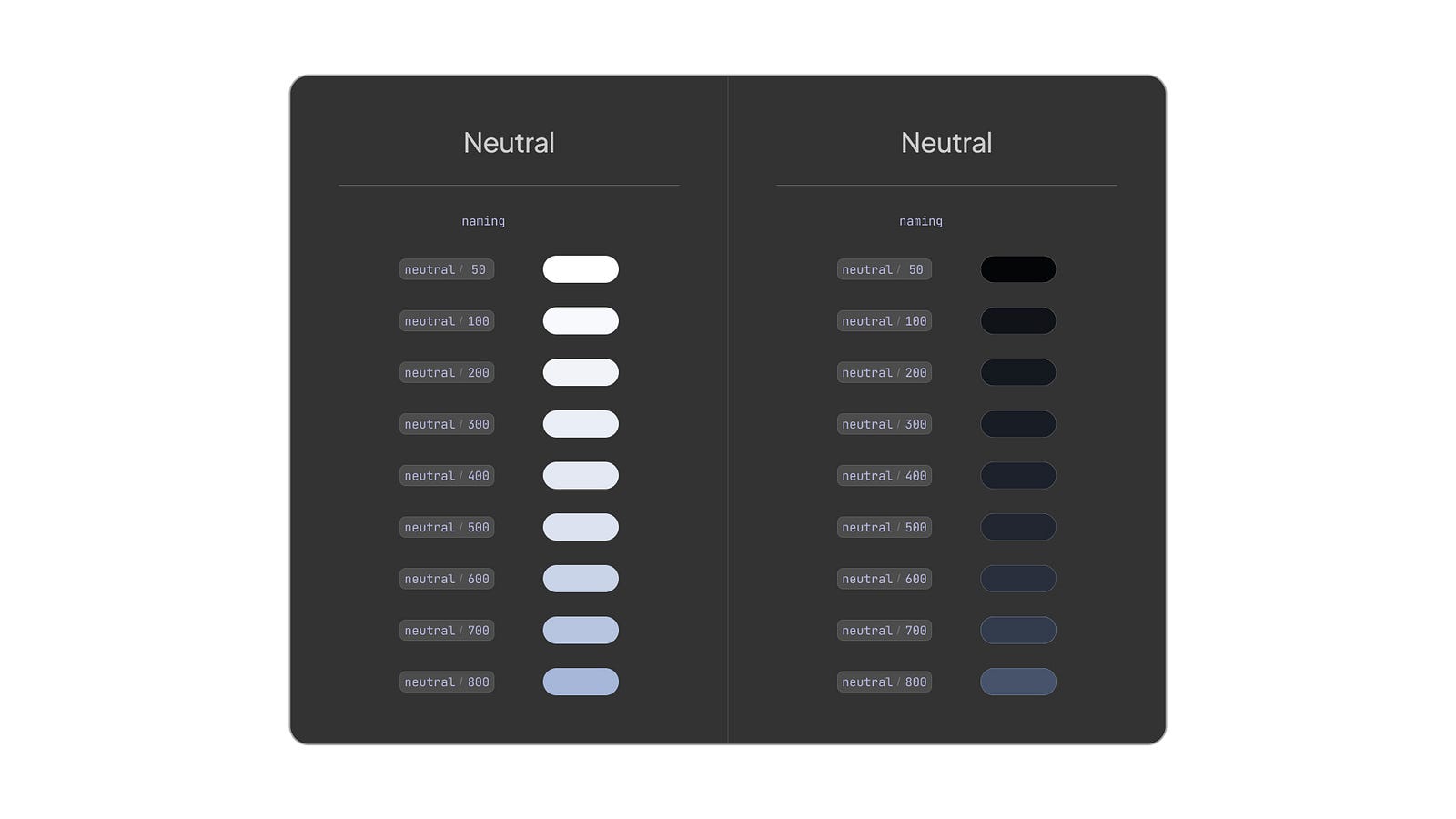Select the neutral/600 name tag in the dark palette
Image resolution: width=1456 pixels, height=819 pixels.
point(884,579)
